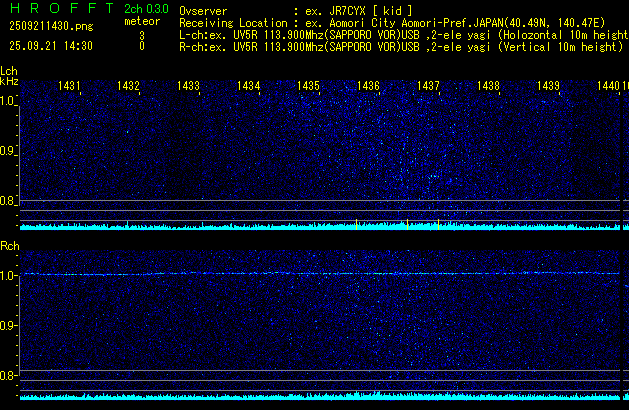Screen dimensions: 629x410
Task: Click the yellow spike below 1436 in Lch
Action: tap(357, 224)
